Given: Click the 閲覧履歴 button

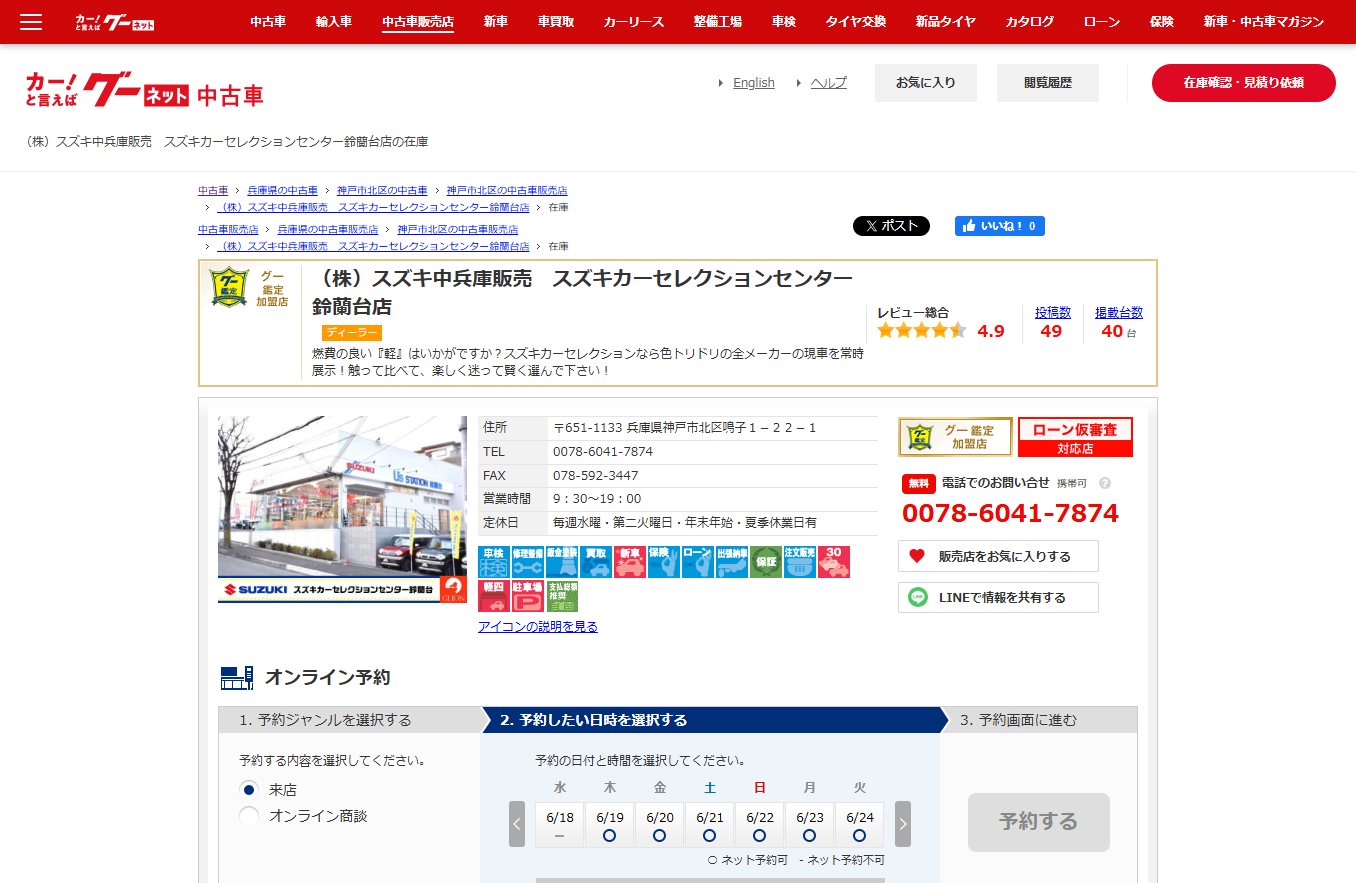Looking at the screenshot, I should coord(1048,83).
